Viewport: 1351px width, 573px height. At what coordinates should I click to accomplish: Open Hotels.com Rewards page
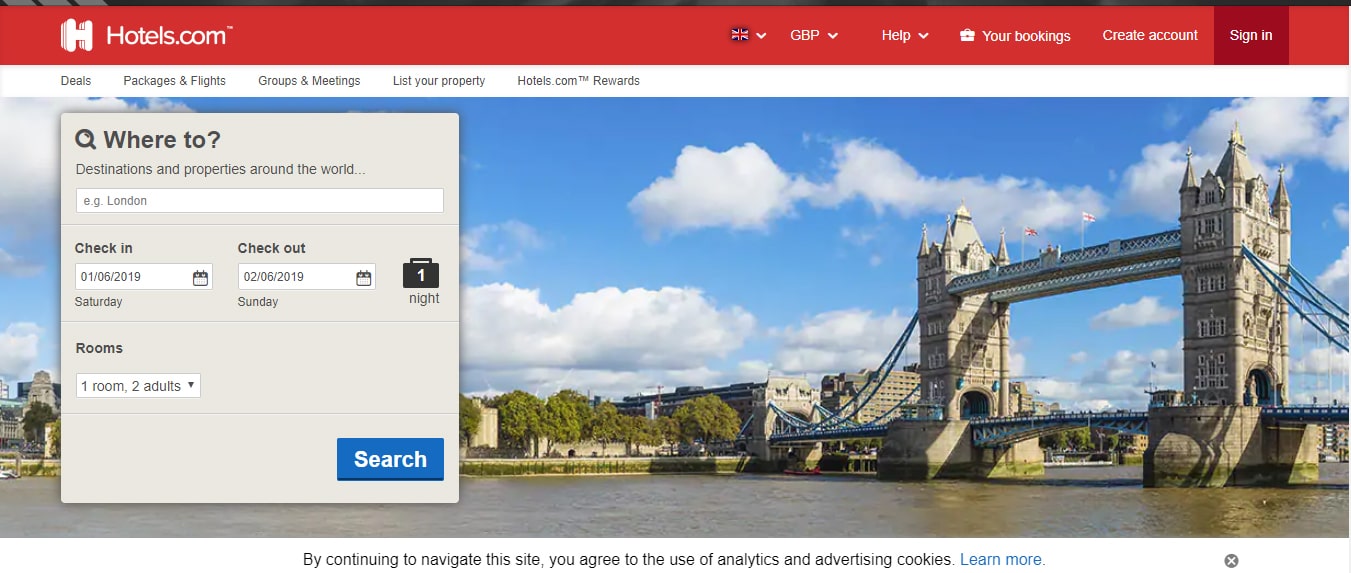578,81
